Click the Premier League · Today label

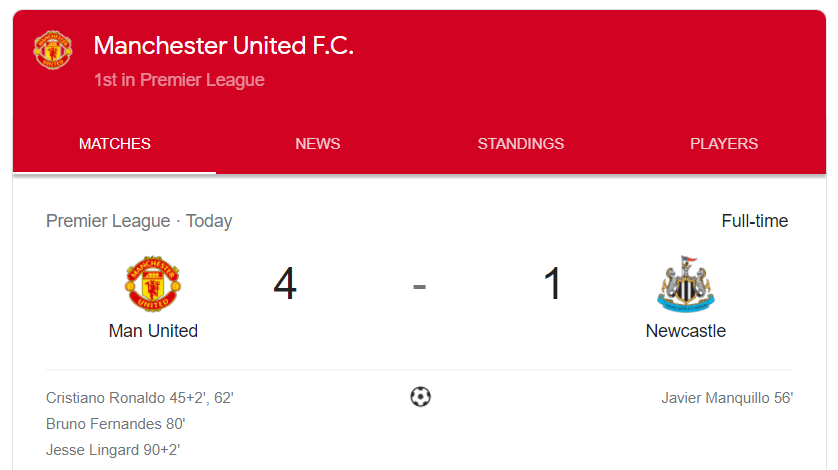(x=139, y=221)
